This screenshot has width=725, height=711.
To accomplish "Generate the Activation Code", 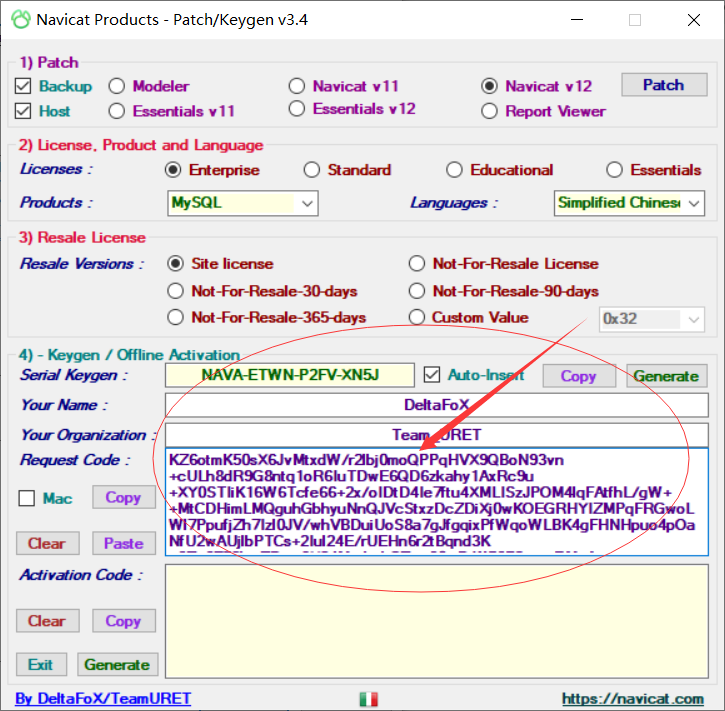I will 117,664.
